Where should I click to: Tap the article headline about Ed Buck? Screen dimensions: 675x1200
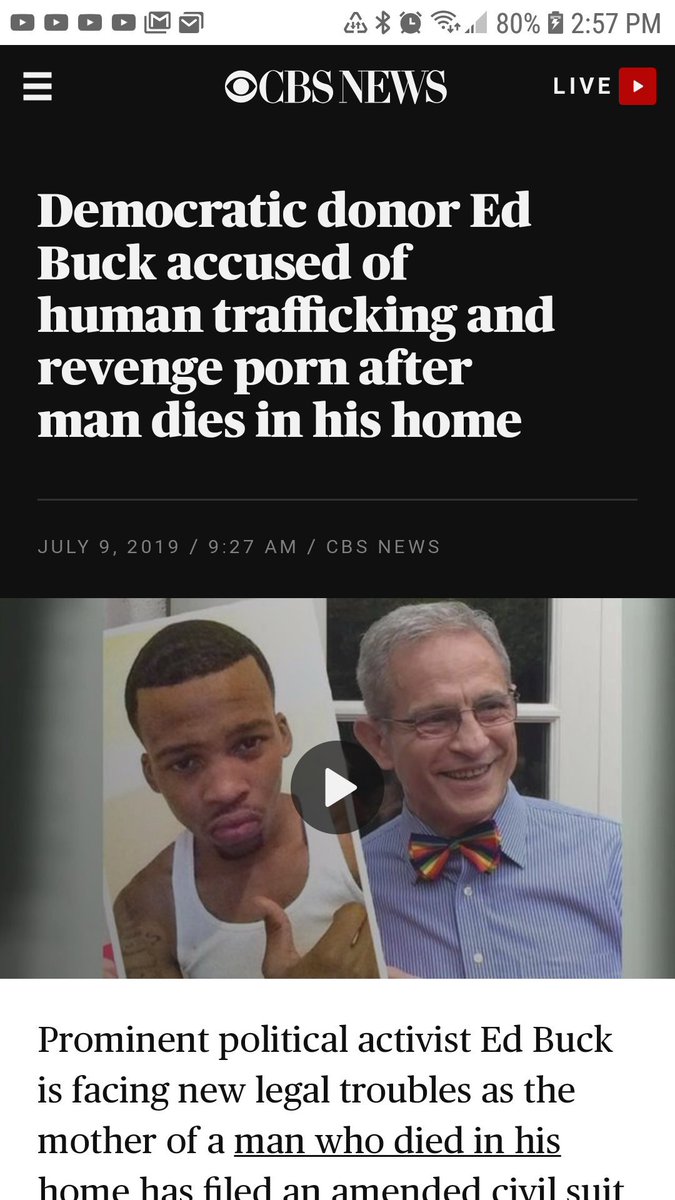(296, 316)
